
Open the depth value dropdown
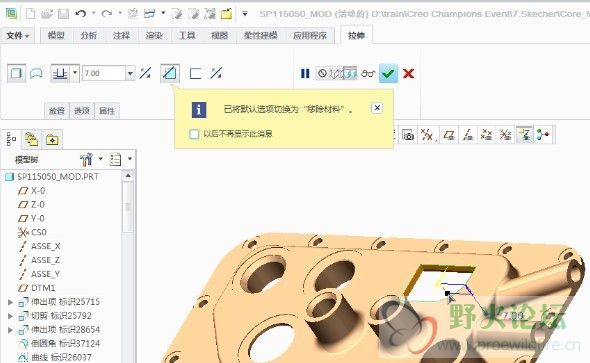click(x=130, y=73)
